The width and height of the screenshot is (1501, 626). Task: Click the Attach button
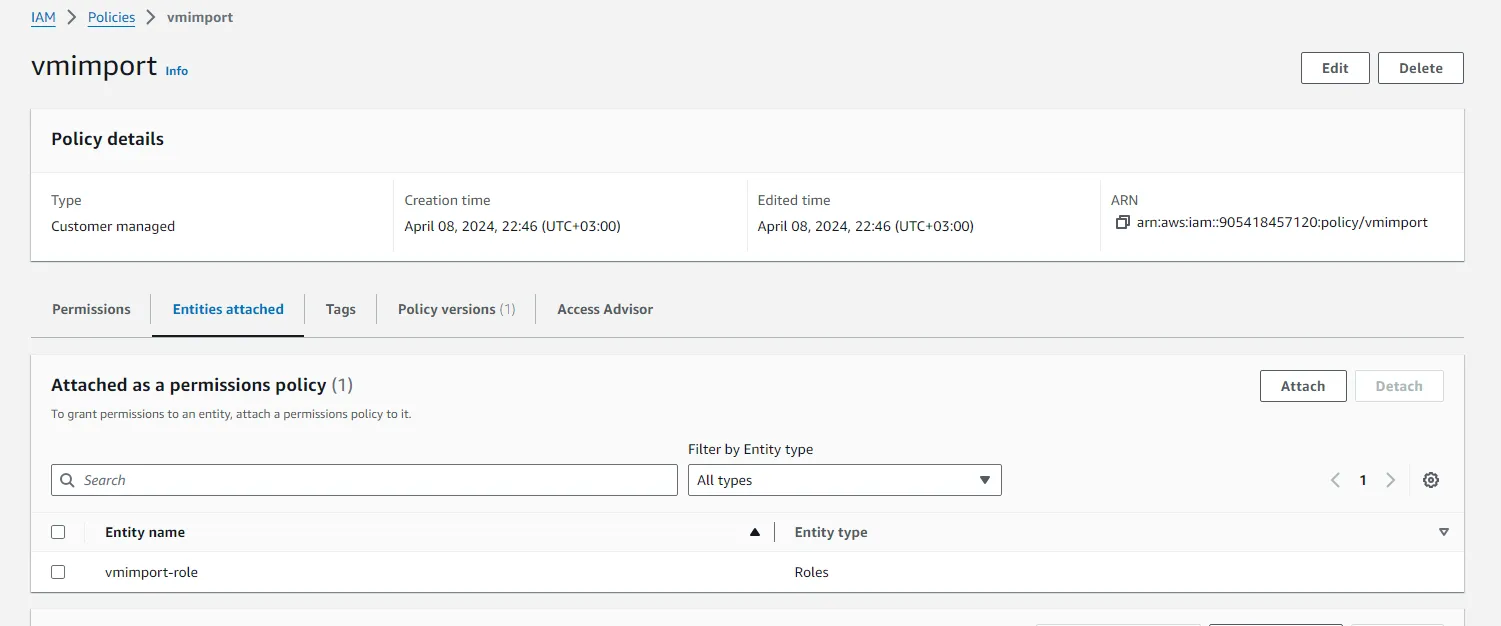(x=1302, y=386)
